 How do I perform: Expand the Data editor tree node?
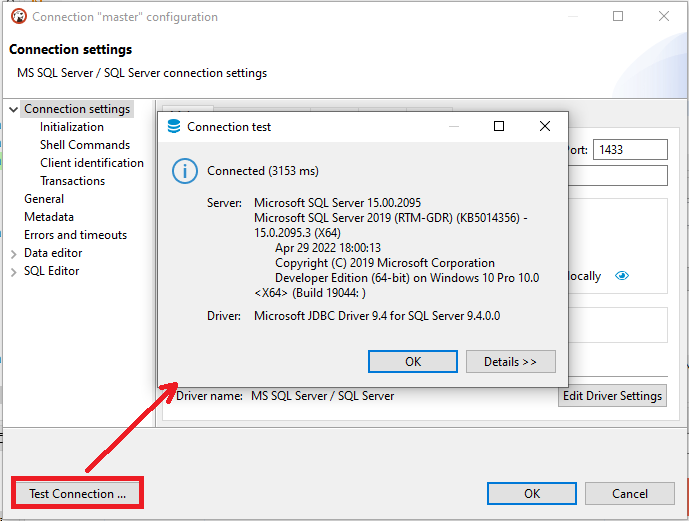[14, 254]
